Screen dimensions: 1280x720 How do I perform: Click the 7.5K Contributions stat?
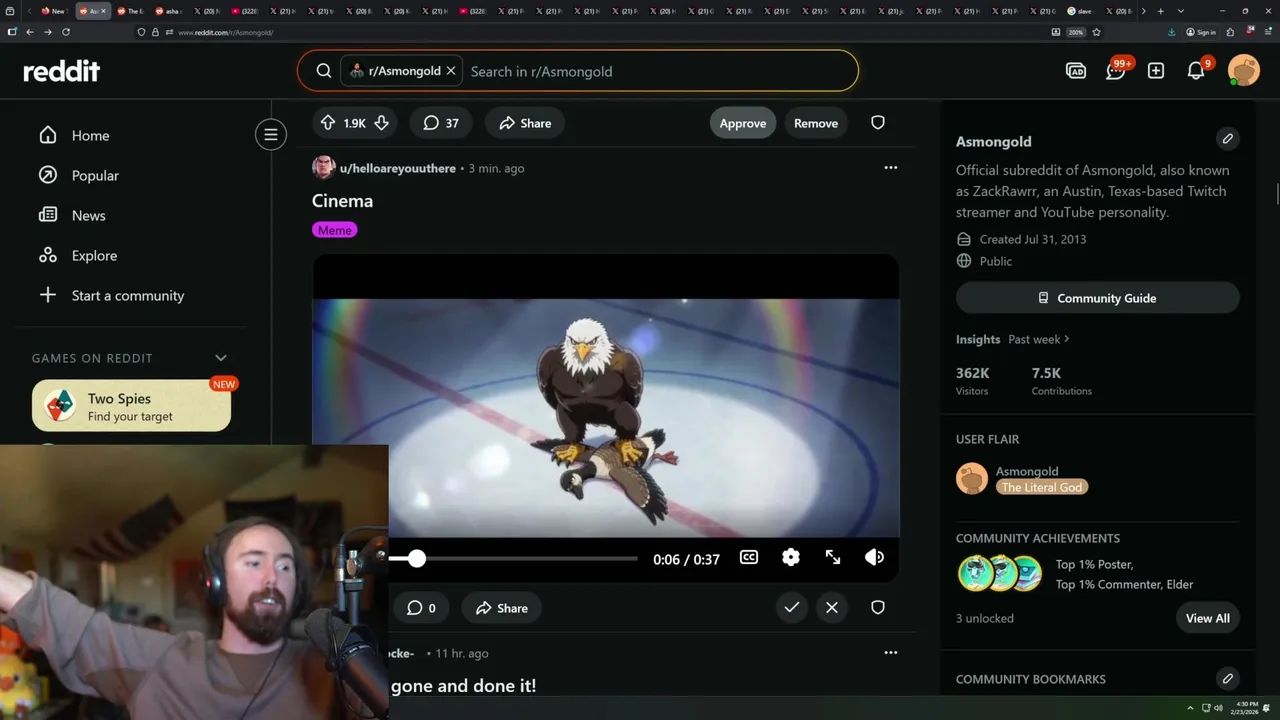pyautogui.click(x=1061, y=381)
